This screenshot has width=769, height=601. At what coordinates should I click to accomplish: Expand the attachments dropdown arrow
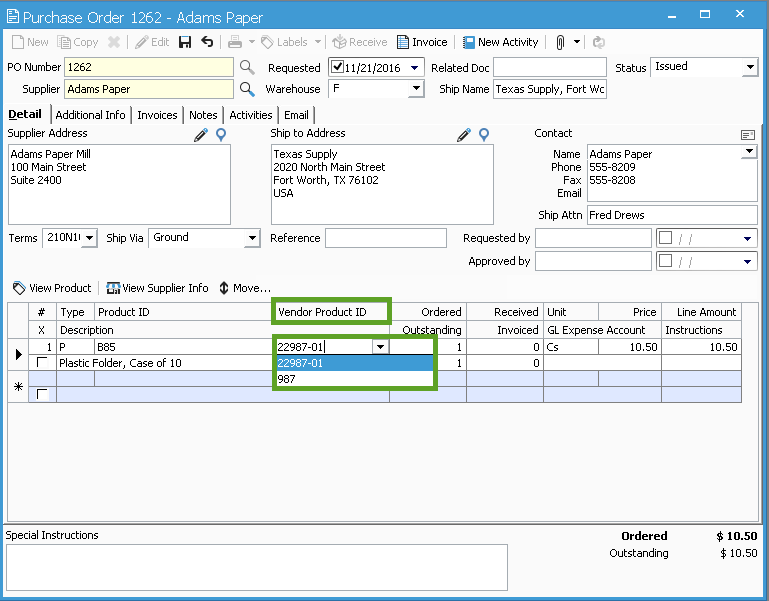(x=577, y=42)
